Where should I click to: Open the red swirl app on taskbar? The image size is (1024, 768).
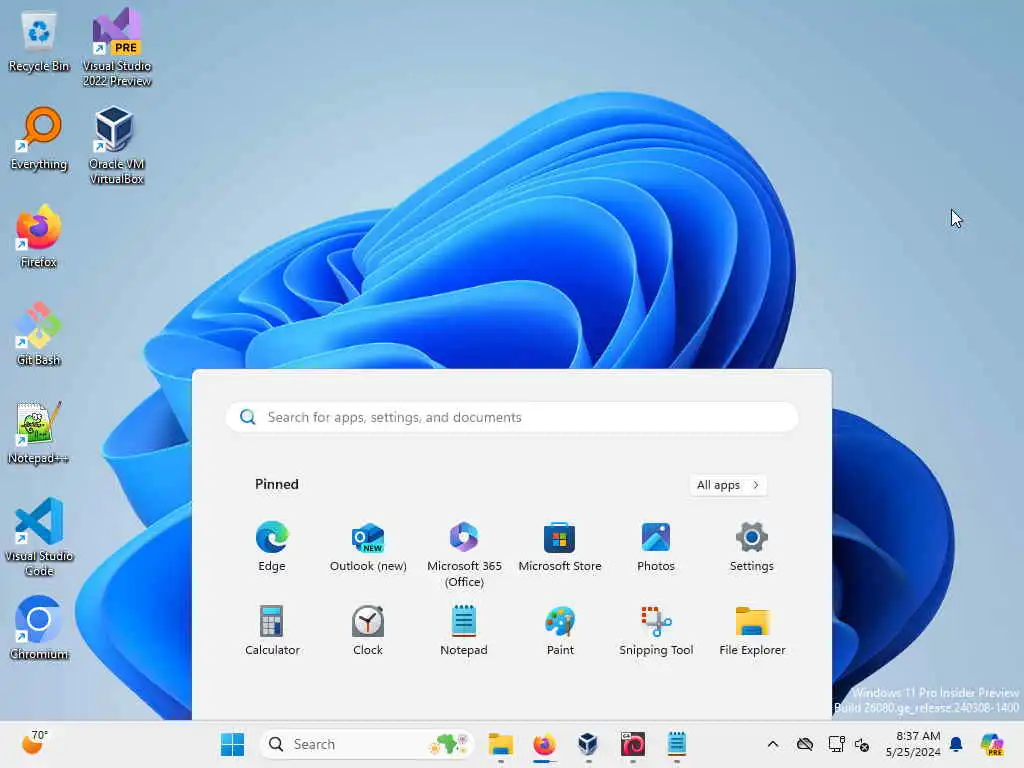click(x=632, y=744)
